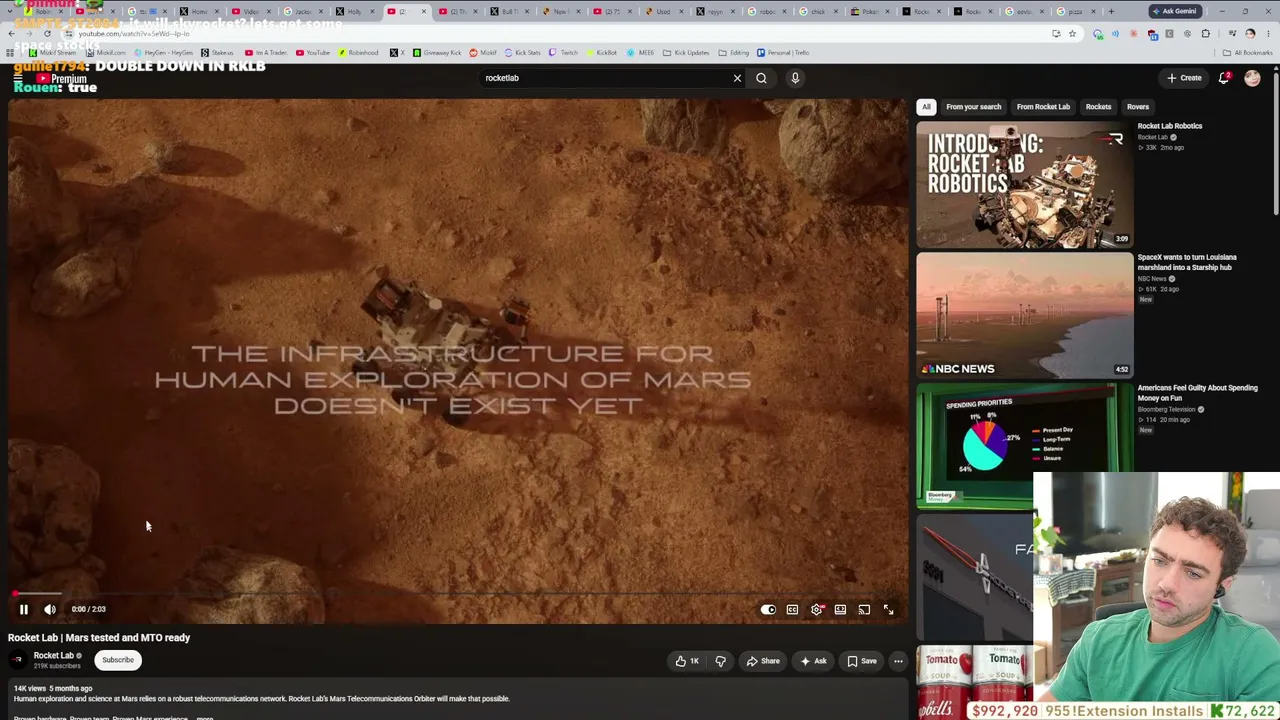Like the video with thumbs up

[x=687, y=661]
